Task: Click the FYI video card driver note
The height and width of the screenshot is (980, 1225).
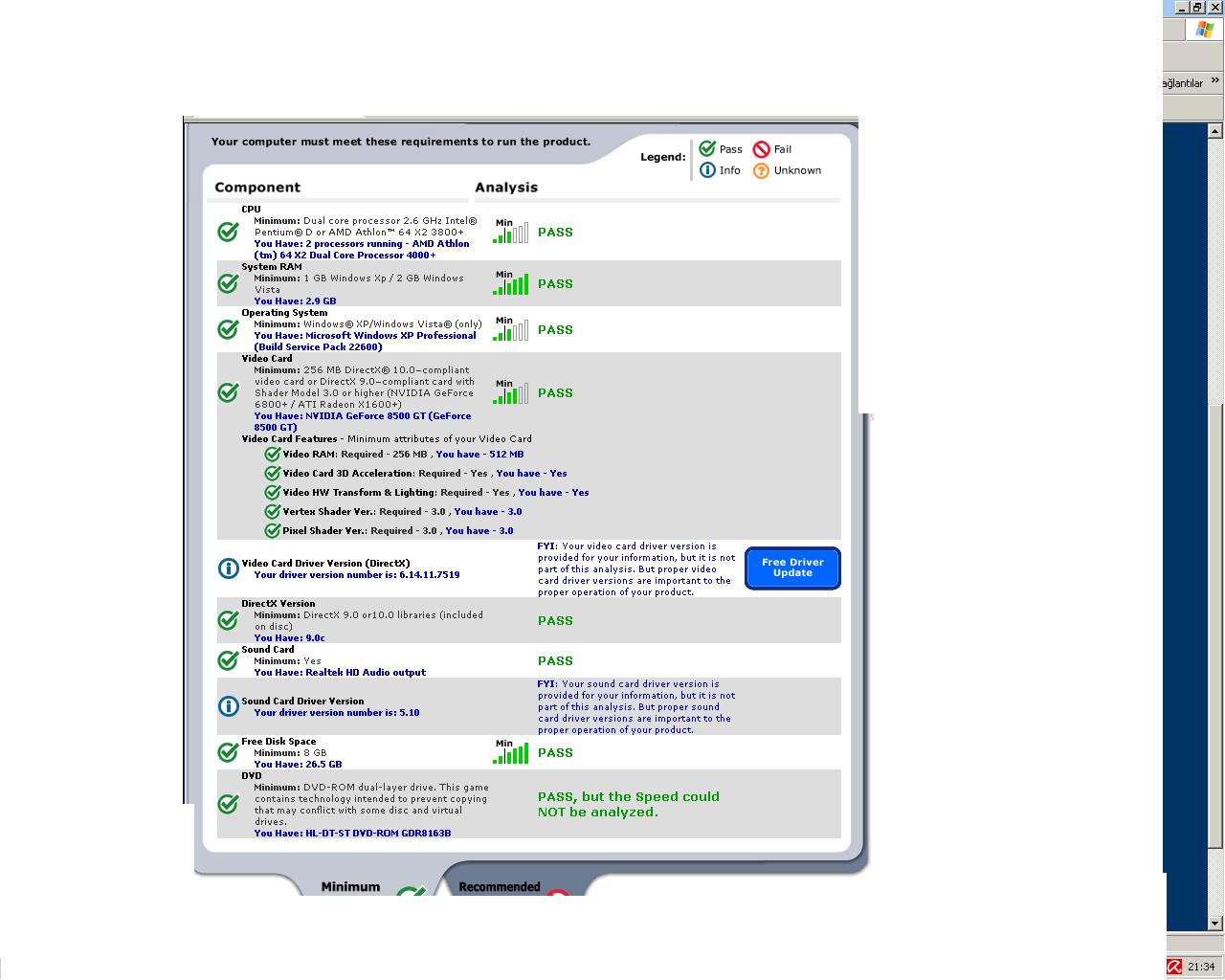Action: tap(636, 568)
